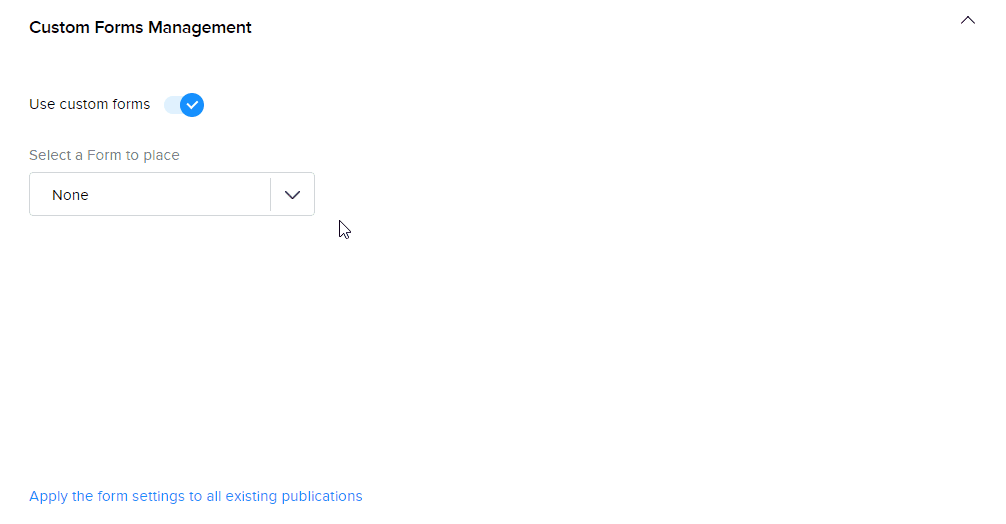This screenshot has width=1006, height=524.
Task: Click the white check icon in the toggle
Action: [192, 105]
